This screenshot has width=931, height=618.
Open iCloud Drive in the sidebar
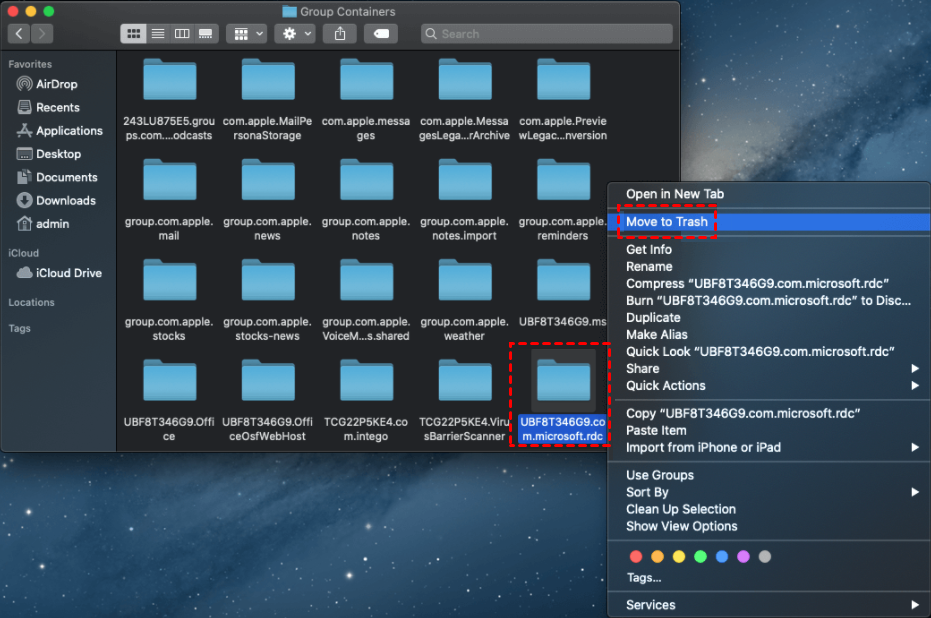tap(68, 273)
